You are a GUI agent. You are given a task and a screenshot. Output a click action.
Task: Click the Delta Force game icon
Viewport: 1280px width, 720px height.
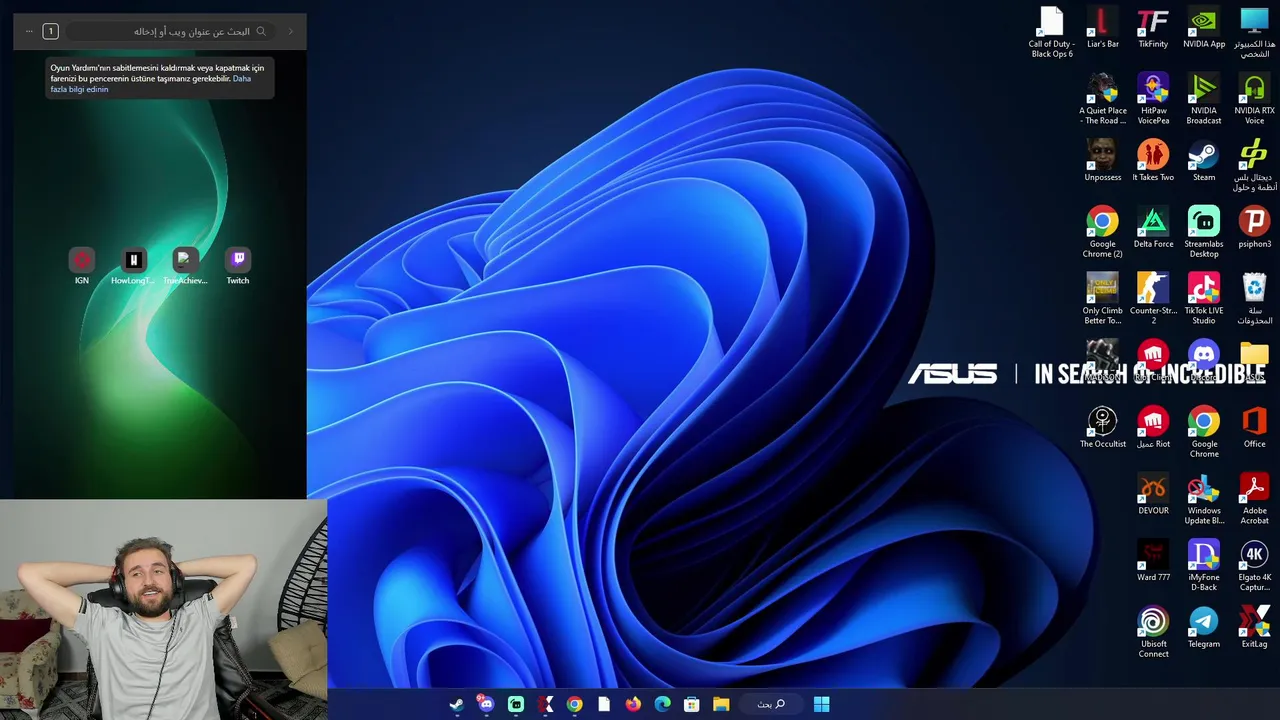click(x=1153, y=228)
